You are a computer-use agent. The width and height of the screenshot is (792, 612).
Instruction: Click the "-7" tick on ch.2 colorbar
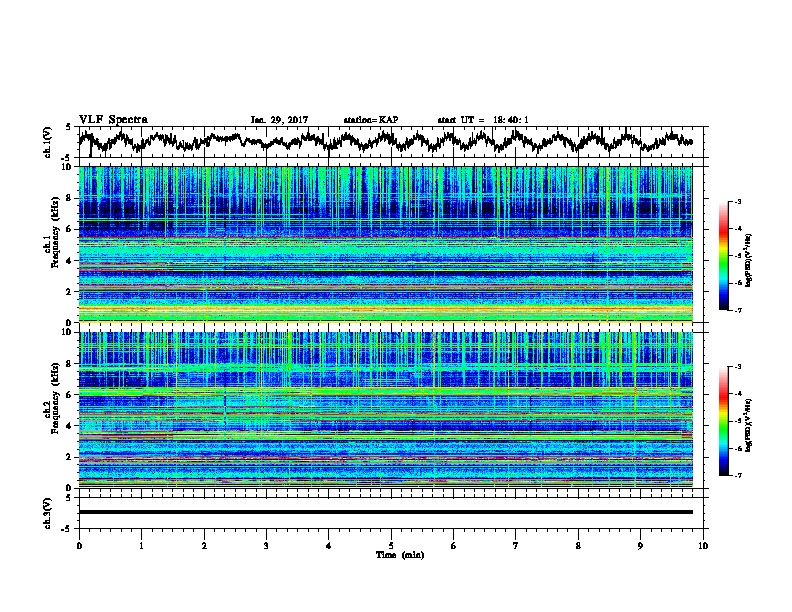(x=738, y=475)
